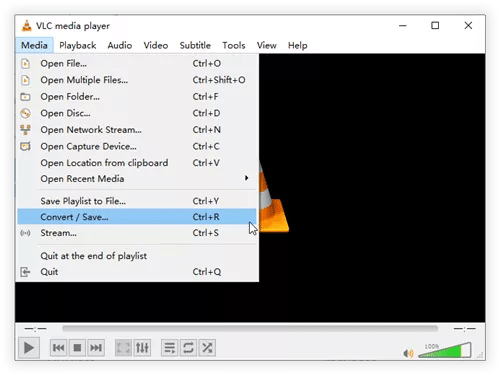This screenshot has width=500, height=375.
Task: Choose Open Disc... entry
Action: (137, 113)
